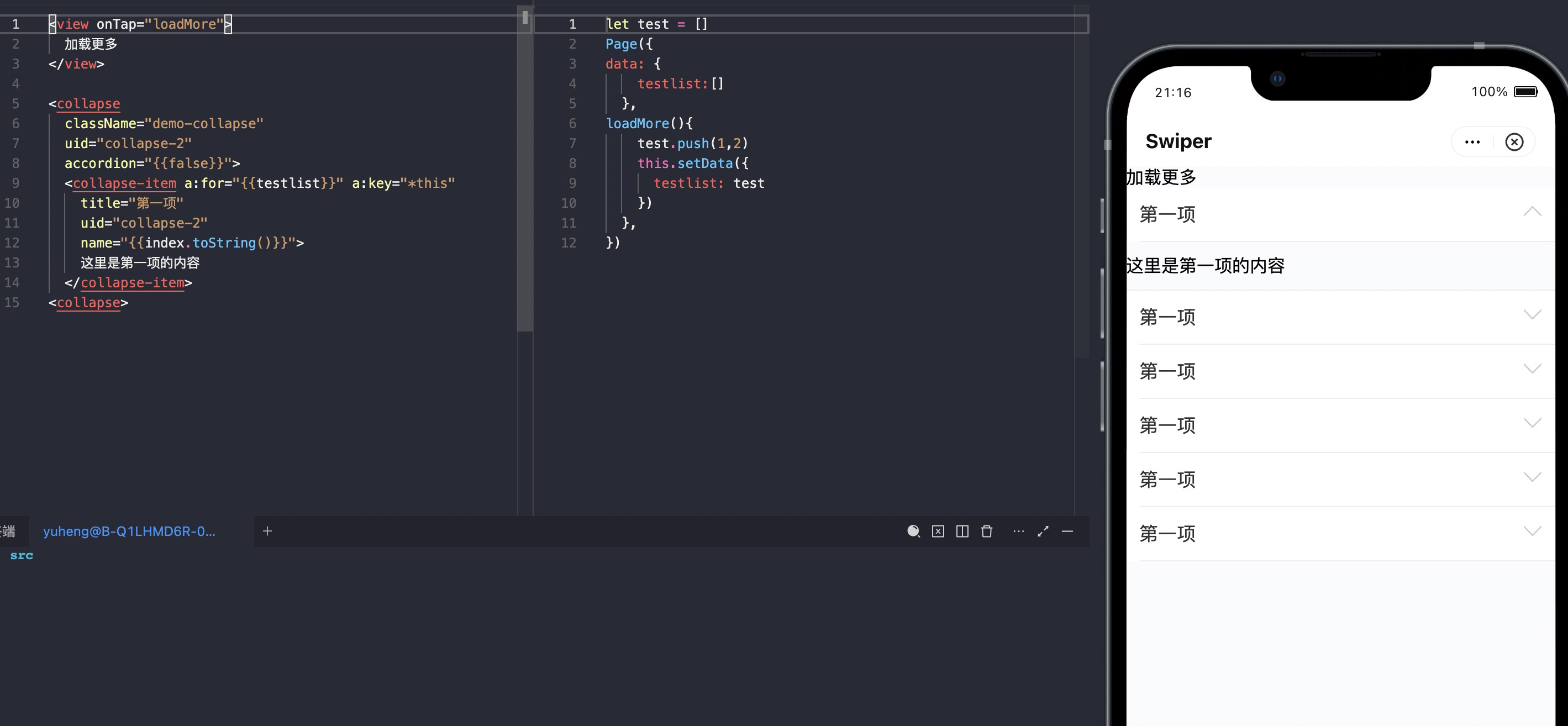Image resolution: width=1568 pixels, height=726 pixels.
Task: Start a new terminal with the plus icon
Action: (267, 530)
